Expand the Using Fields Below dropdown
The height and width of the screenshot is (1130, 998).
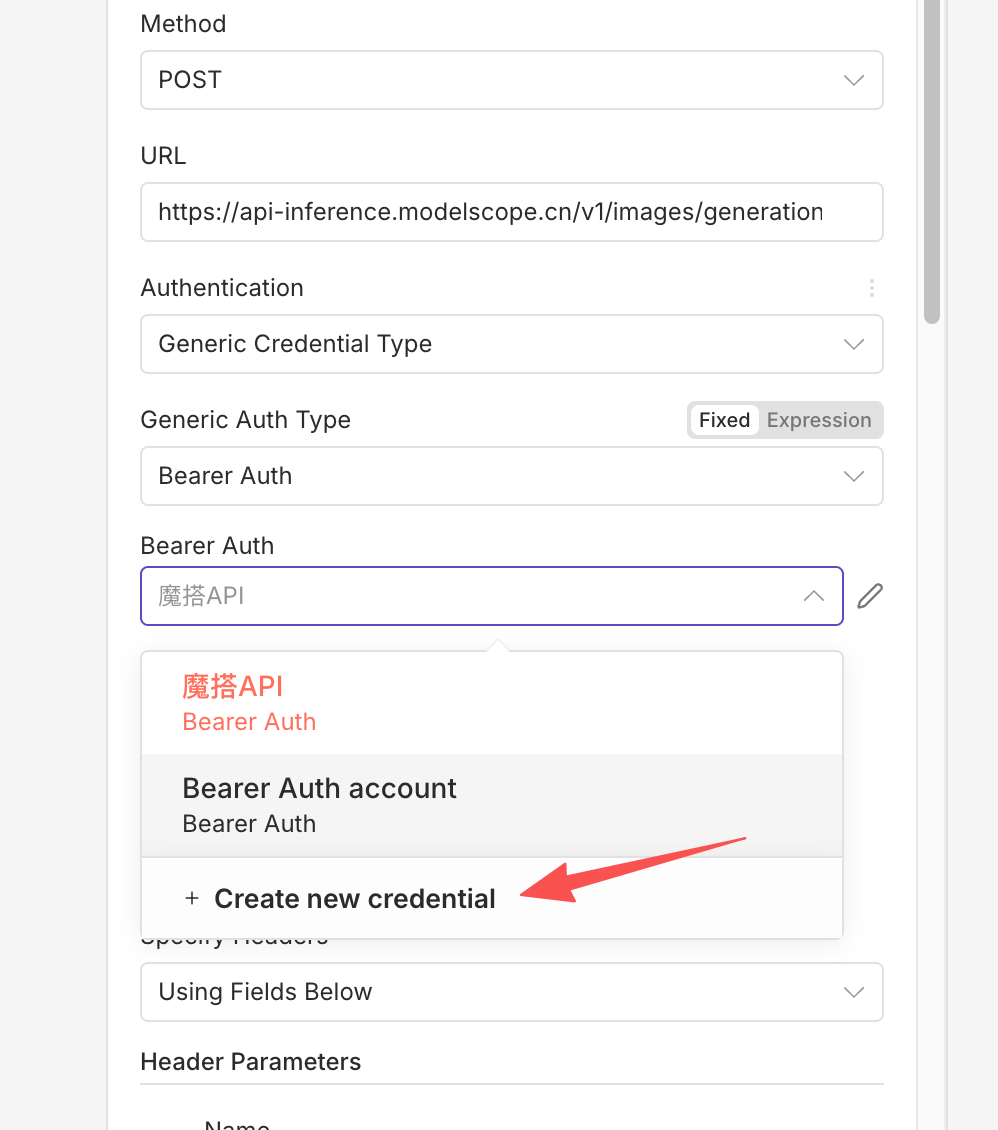tap(490, 992)
